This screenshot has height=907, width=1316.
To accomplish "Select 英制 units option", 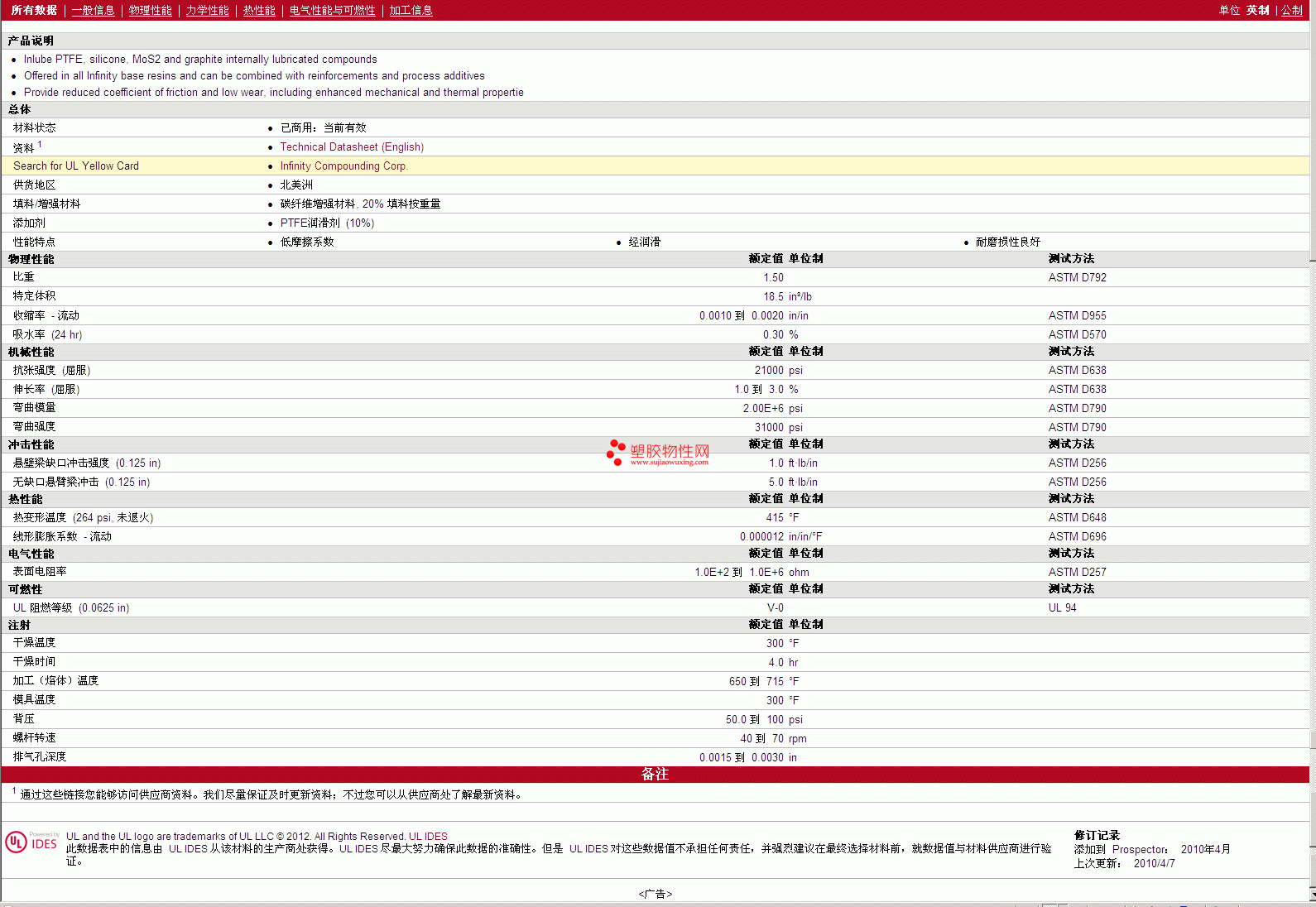I will (1257, 11).
